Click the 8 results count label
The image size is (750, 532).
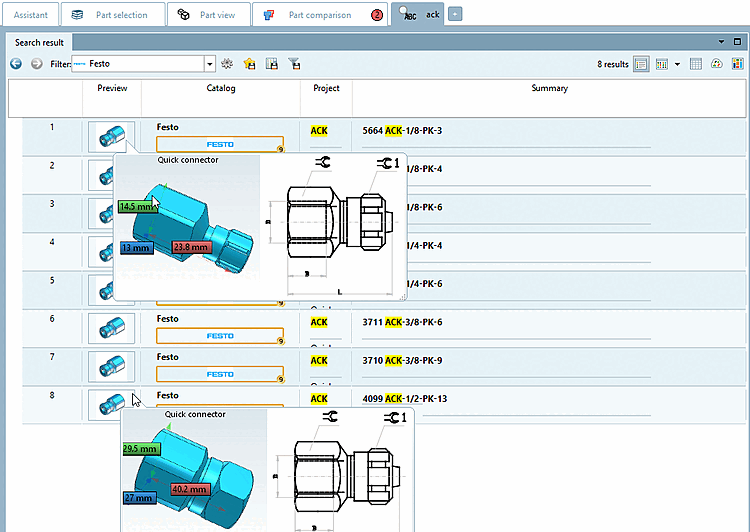(x=613, y=64)
